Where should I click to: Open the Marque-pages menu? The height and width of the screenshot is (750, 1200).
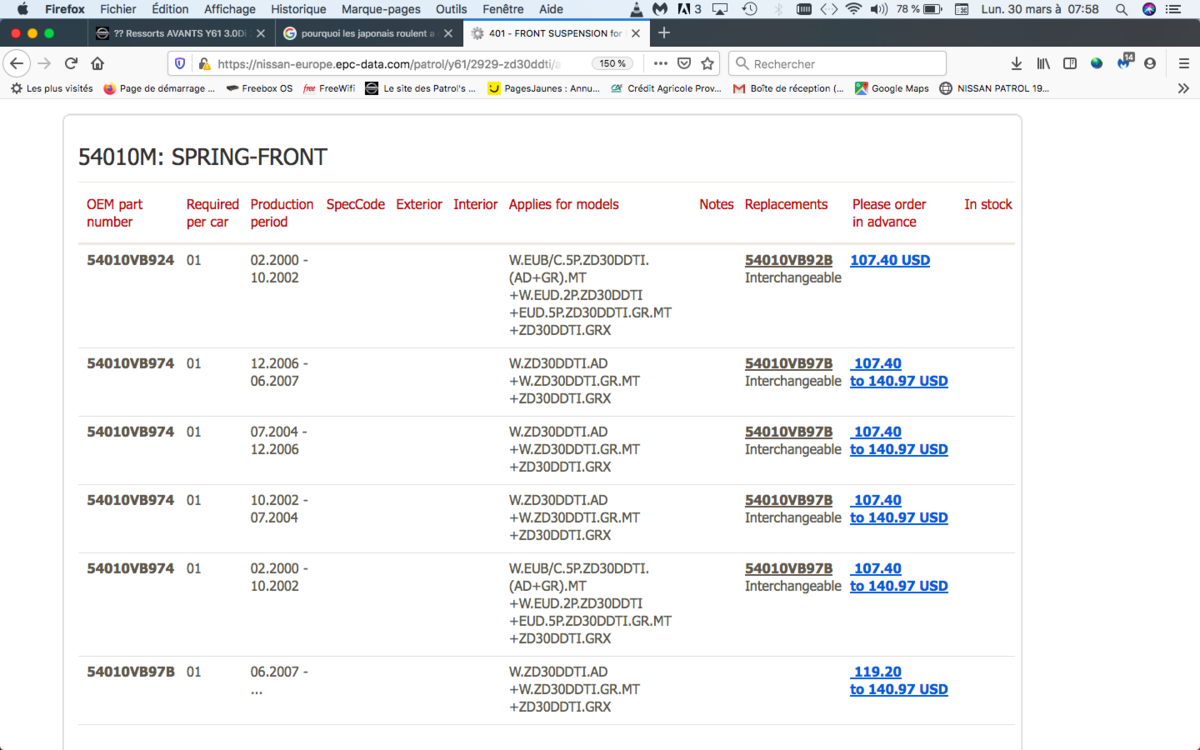381,9
